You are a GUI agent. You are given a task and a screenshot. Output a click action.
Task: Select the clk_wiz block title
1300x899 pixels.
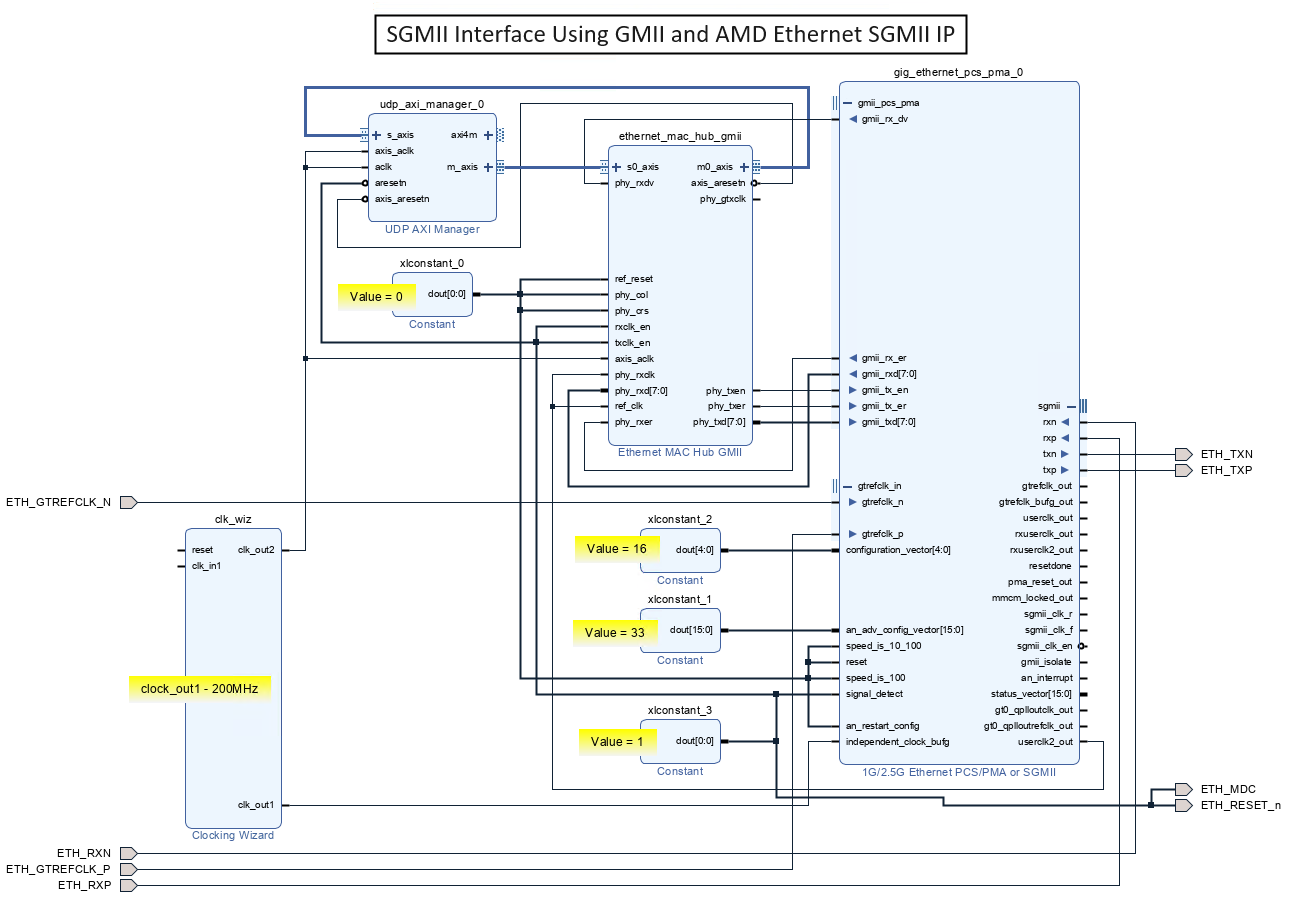[x=232, y=519]
